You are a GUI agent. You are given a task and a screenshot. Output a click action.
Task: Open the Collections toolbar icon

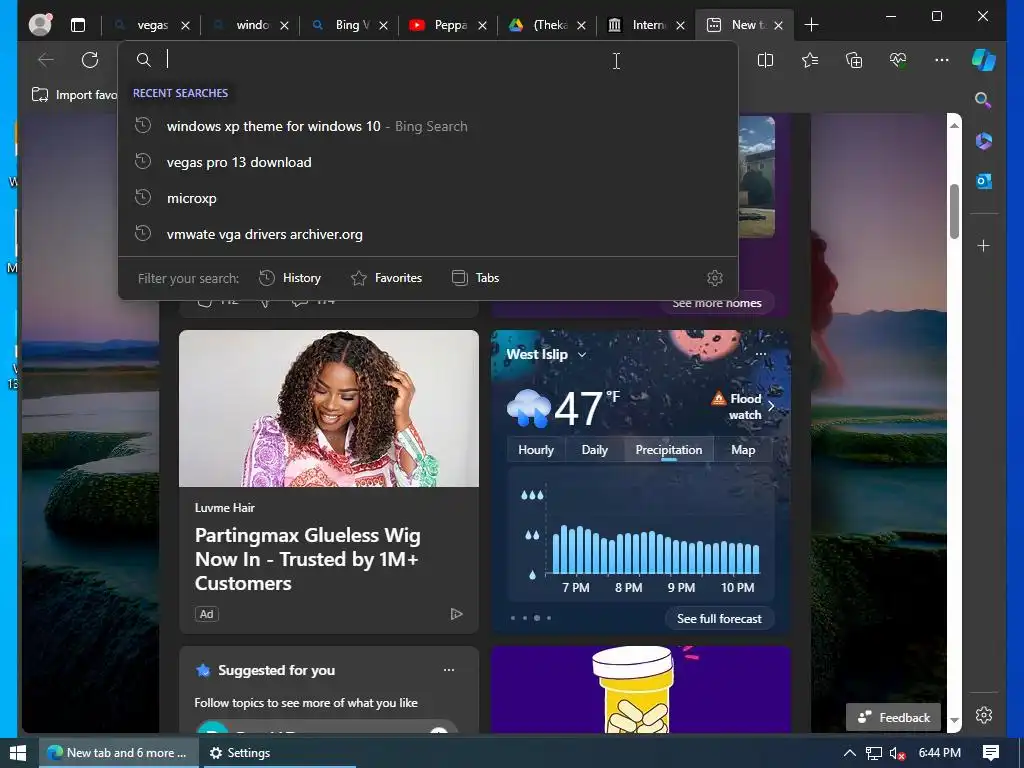click(x=854, y=60)
